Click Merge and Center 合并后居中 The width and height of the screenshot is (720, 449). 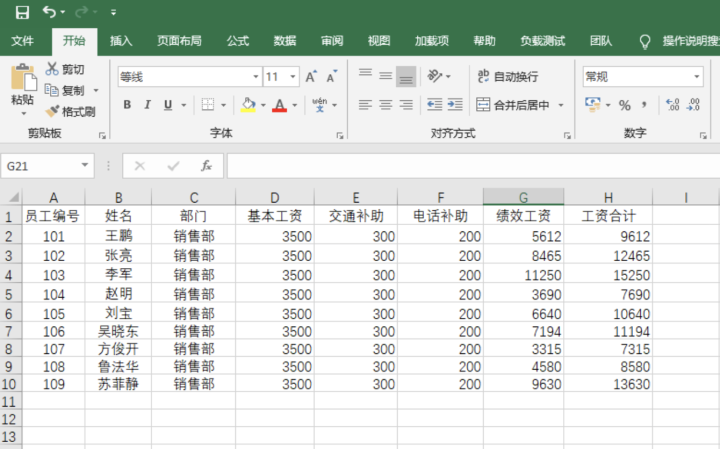tap(512, 105)
